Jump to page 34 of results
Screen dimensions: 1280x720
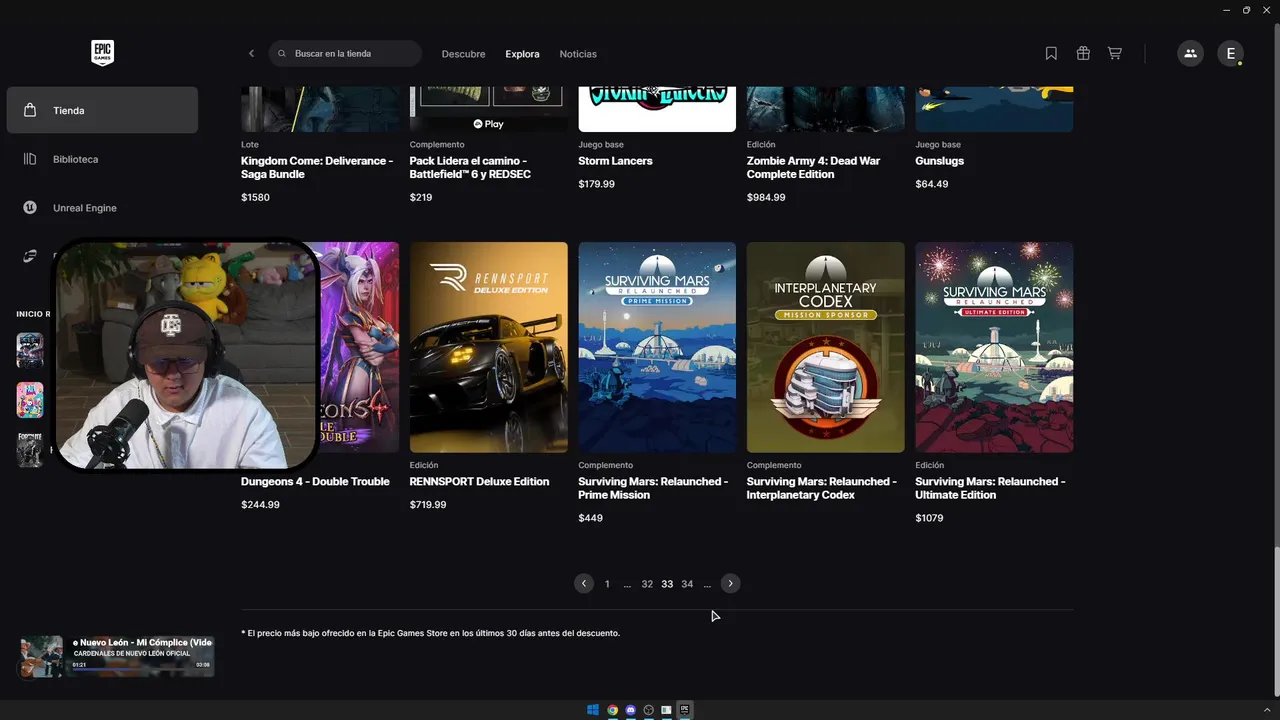click(x=687, y=584)
